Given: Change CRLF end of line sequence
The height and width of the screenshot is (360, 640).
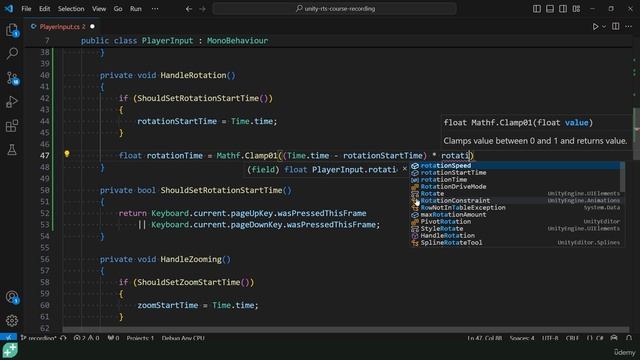Looking at the screenshot, I should [x=572, y=338].
